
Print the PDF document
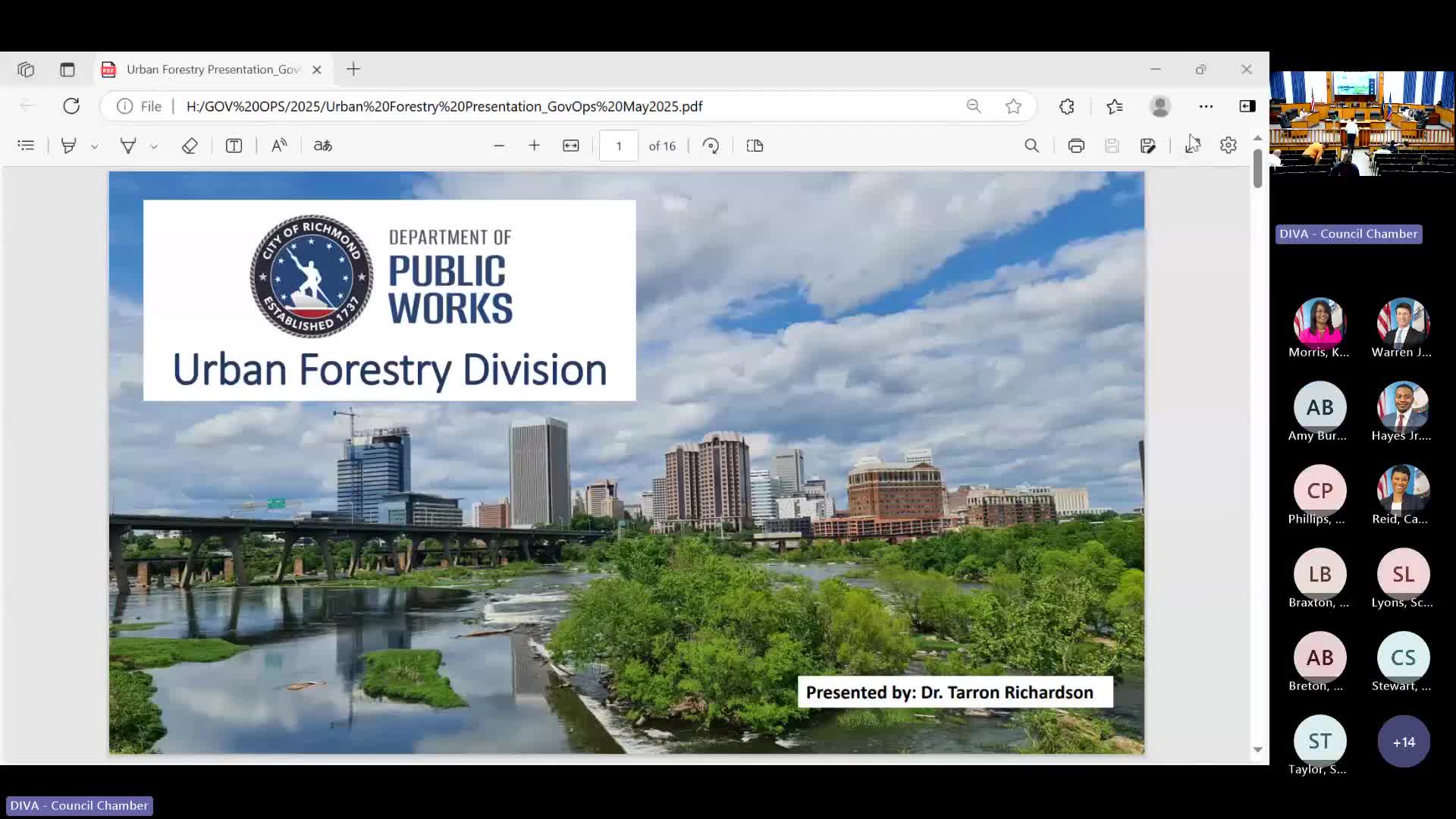click(1075, 146)
